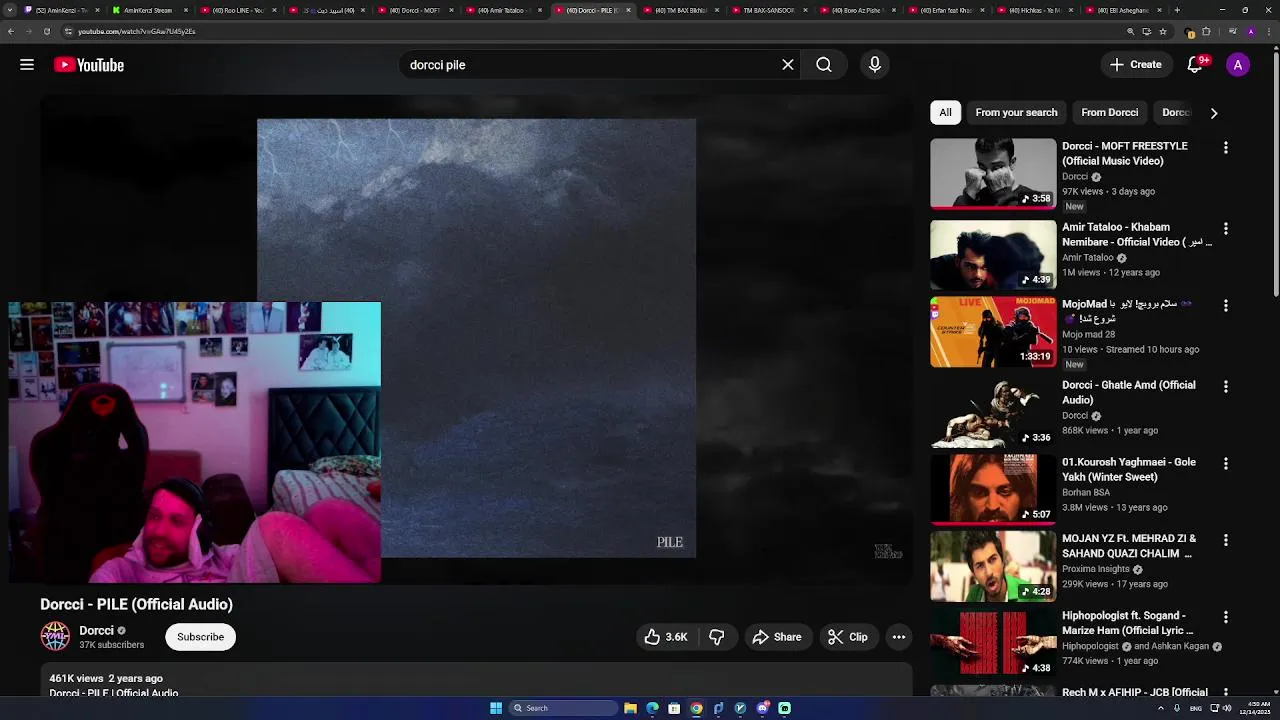Like the video (3.6K)

coord(666,637)
